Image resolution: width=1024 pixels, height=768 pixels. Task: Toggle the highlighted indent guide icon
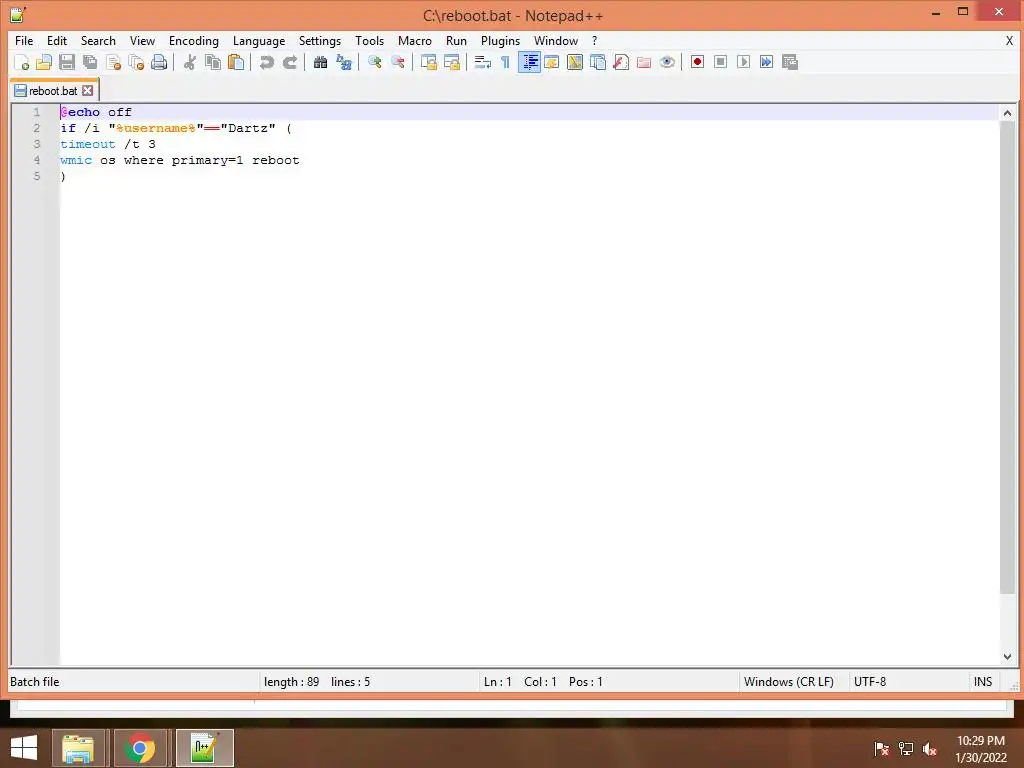pyautogui.click(x=529, y=62)
